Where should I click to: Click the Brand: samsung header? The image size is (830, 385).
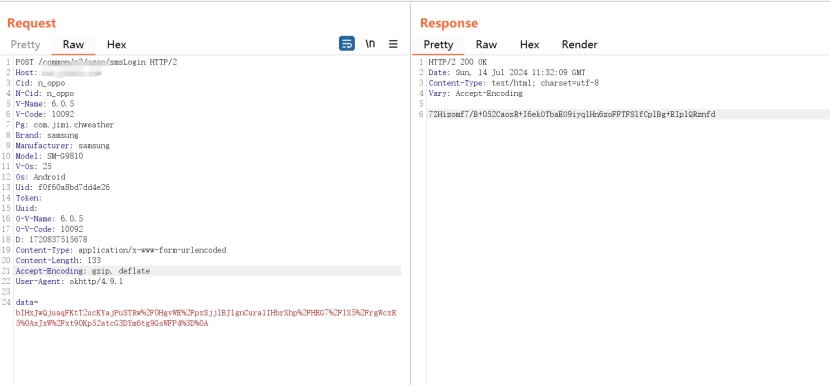pyautogui.click(x=47, y=135)
